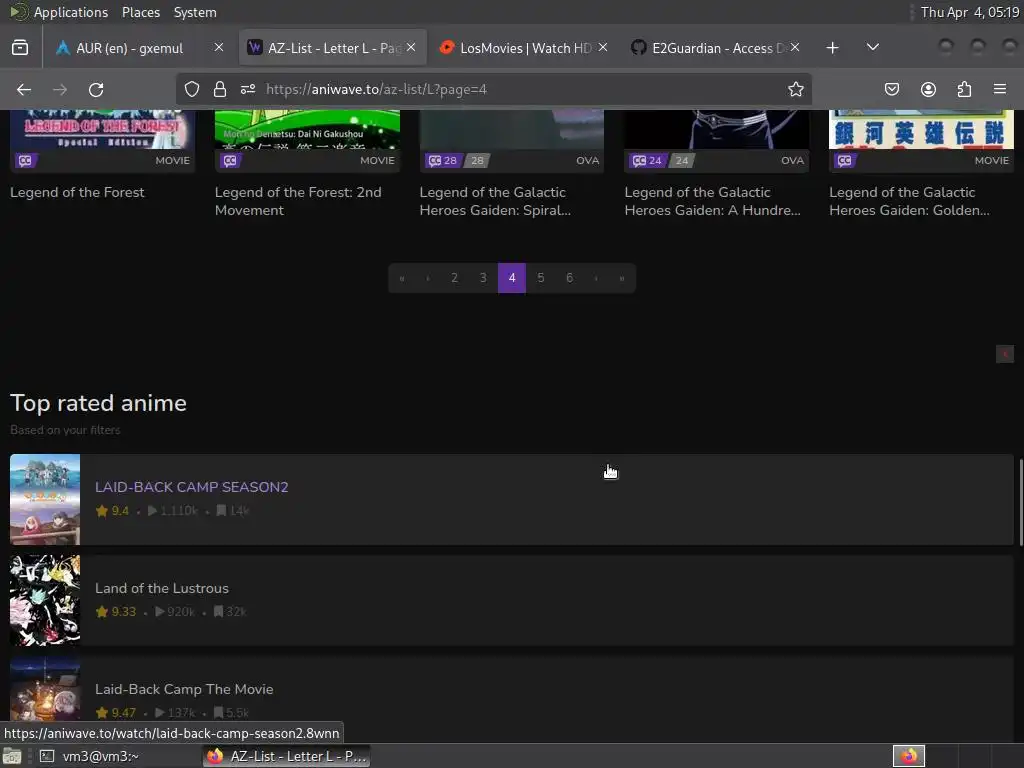Click show desktop icon in taskbar

point(12,756)
